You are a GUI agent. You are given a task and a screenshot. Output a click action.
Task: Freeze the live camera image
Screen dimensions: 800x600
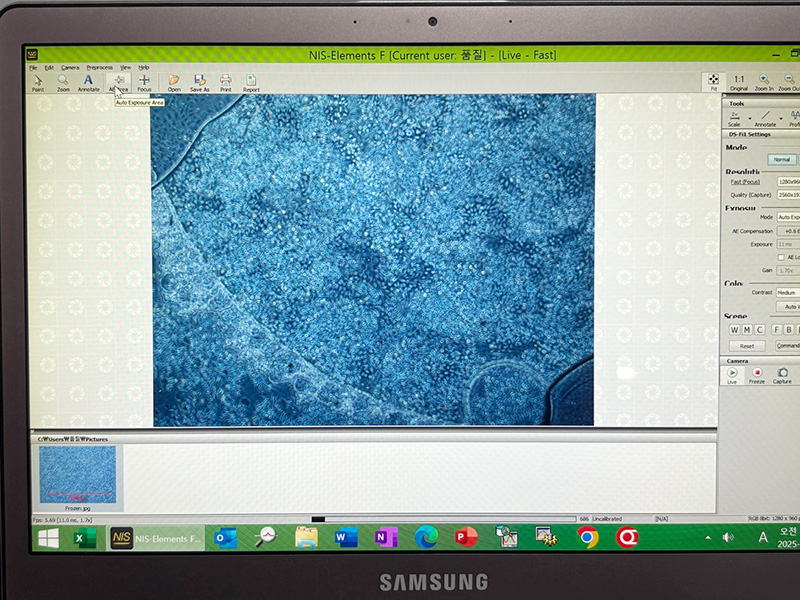[x=757, y=374]
